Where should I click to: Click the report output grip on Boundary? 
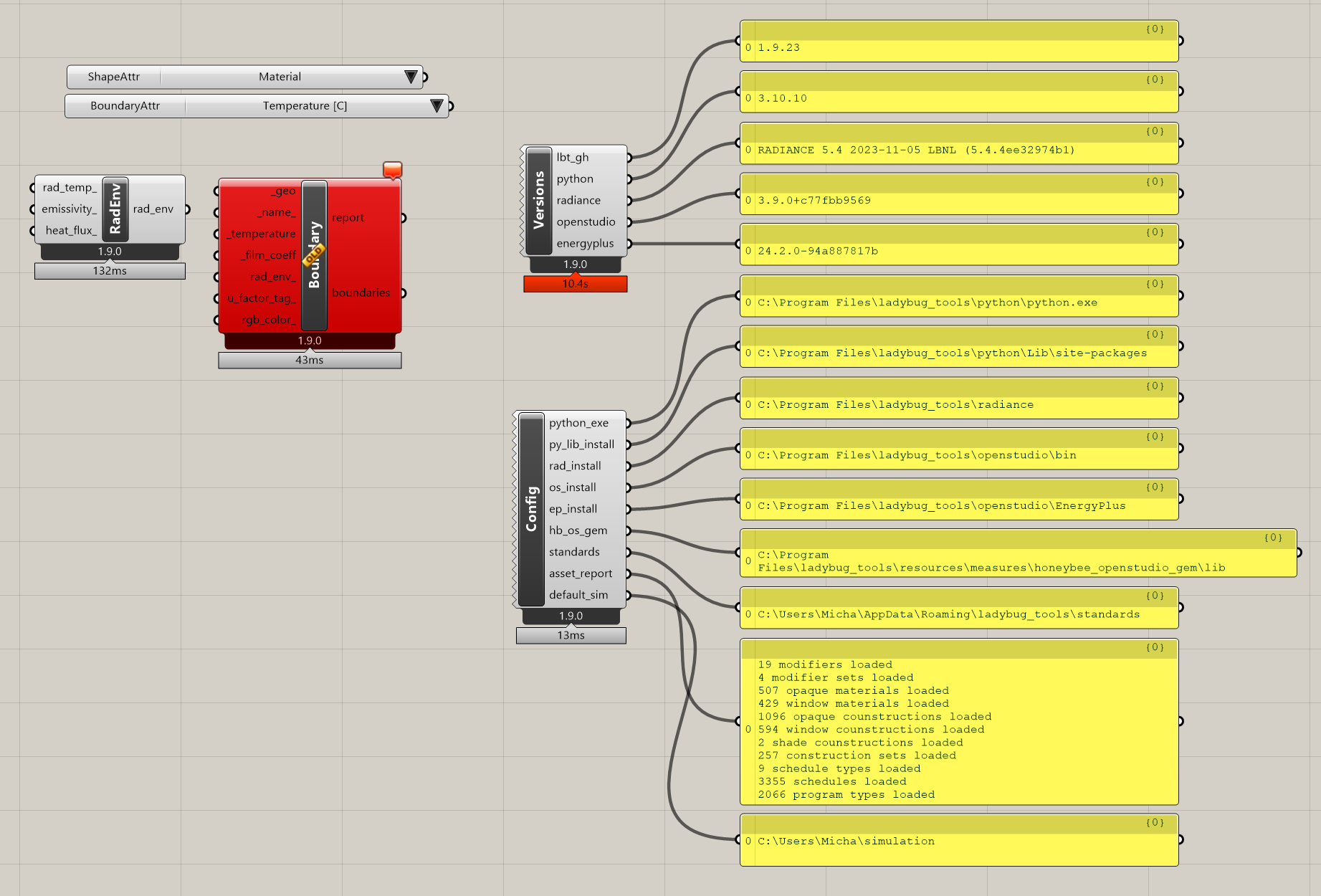404,218
